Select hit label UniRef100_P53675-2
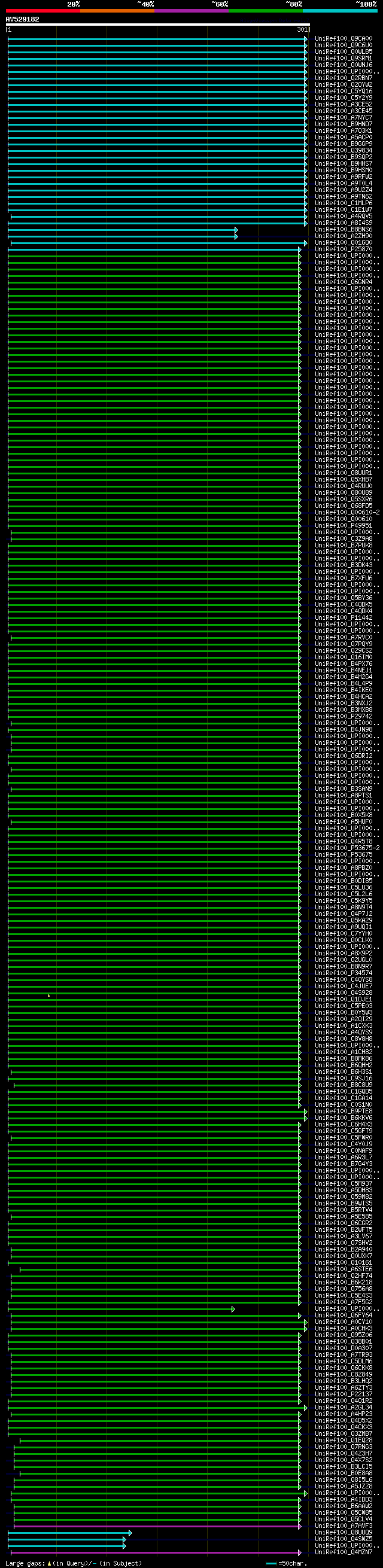This screenshot has width=383, height=1568. (x=347, y=848)
